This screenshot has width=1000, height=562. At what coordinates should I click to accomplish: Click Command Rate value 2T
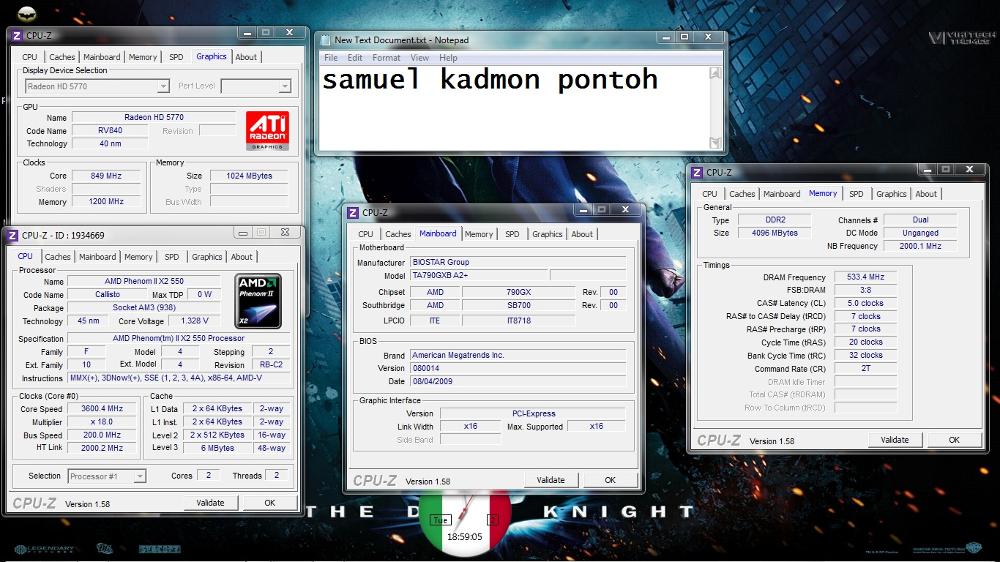point(865,368)
